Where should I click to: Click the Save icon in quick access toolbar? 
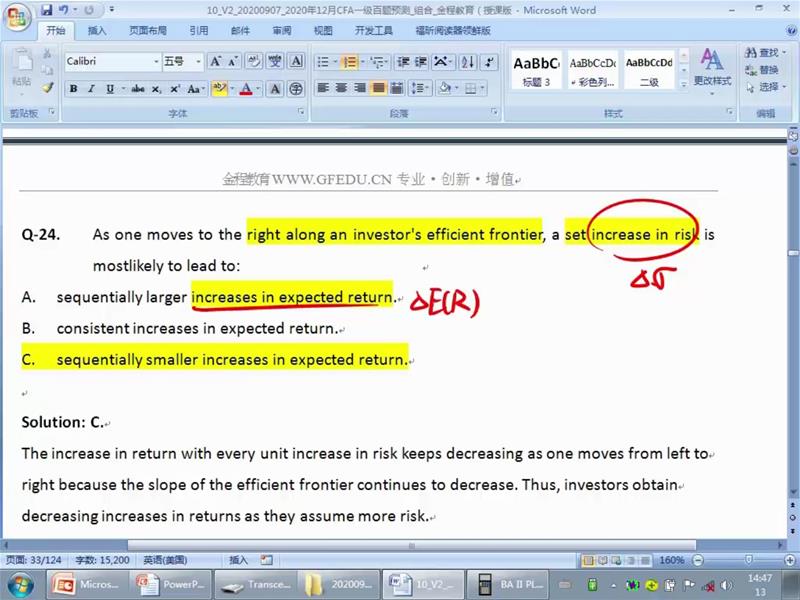point(46,10)
